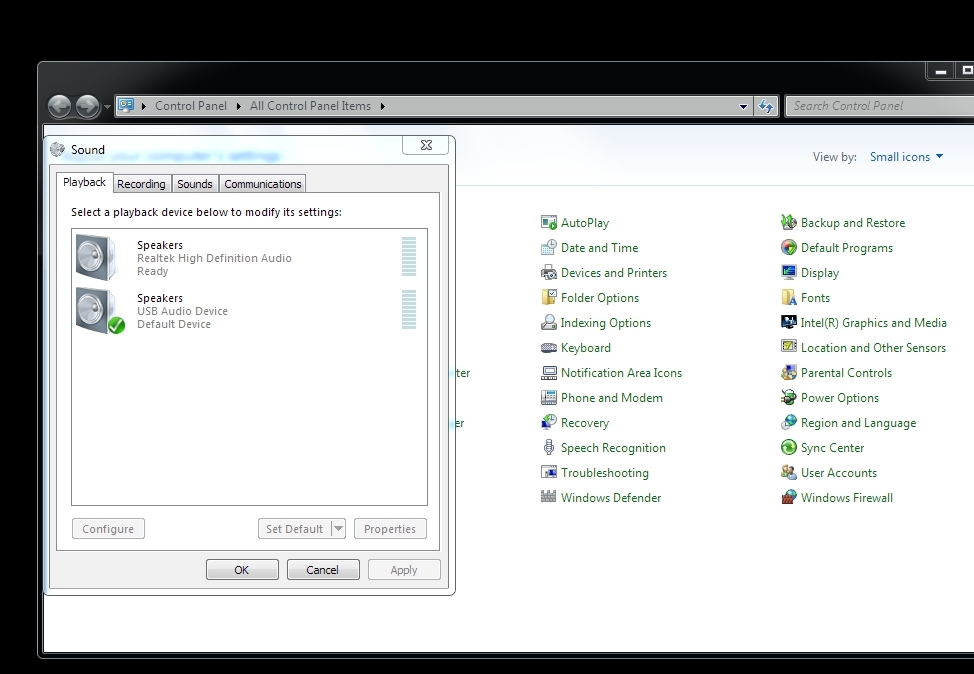Expand the arrow after All Control Panel Items
The image size is (974, 674).
383,106
